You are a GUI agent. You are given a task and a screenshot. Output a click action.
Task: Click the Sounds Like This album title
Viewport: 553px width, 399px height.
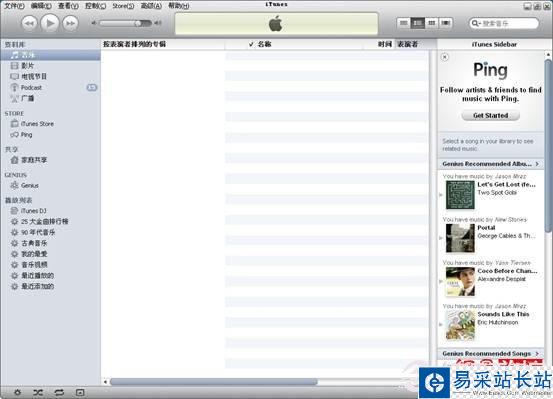click(x=503, y=314)
